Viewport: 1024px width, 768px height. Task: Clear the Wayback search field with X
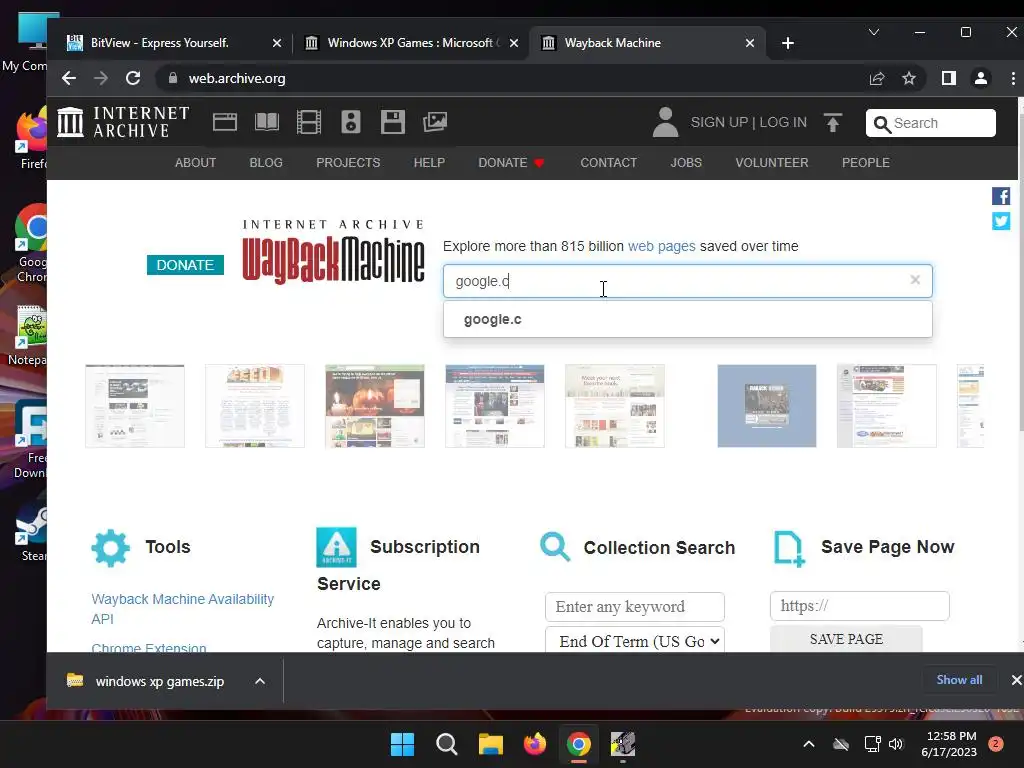(x=915, y=280)
